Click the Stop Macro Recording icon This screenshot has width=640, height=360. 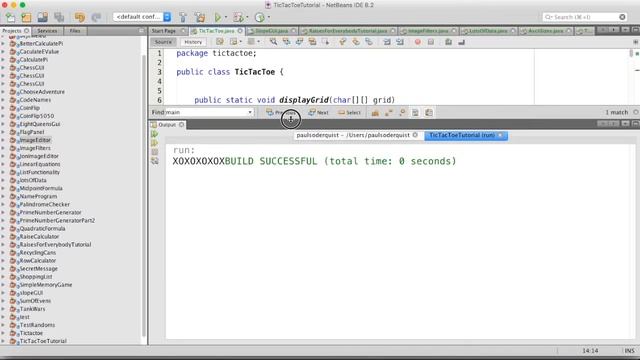(x=431, y=42)
